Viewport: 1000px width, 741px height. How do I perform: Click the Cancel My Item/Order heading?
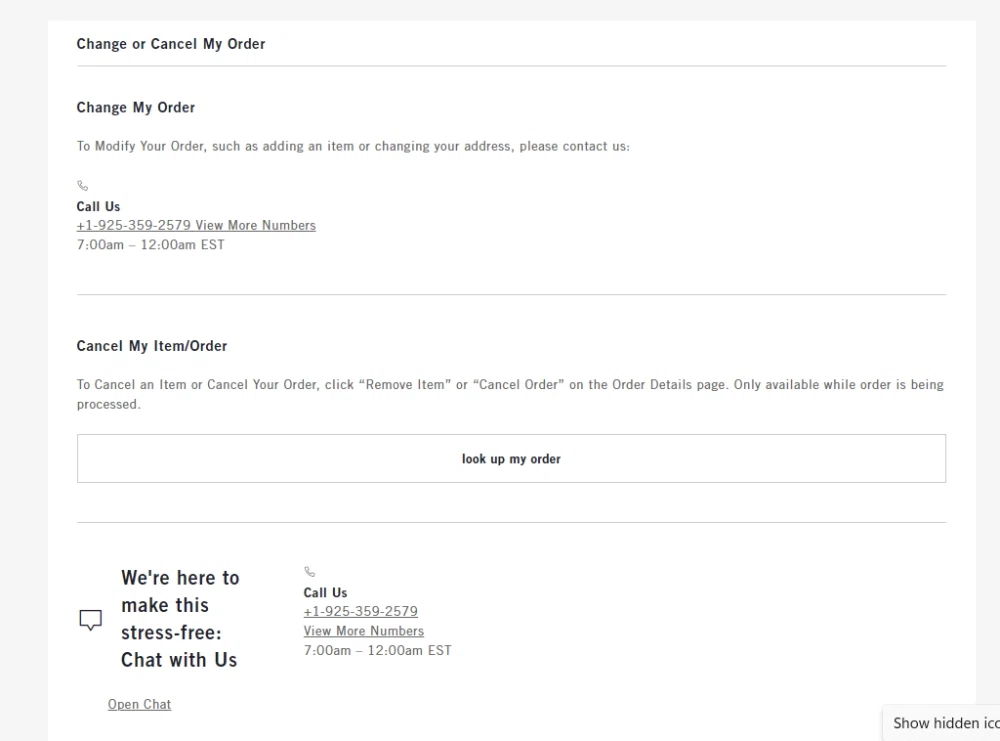pyautogui.click(x=151, y=345)
